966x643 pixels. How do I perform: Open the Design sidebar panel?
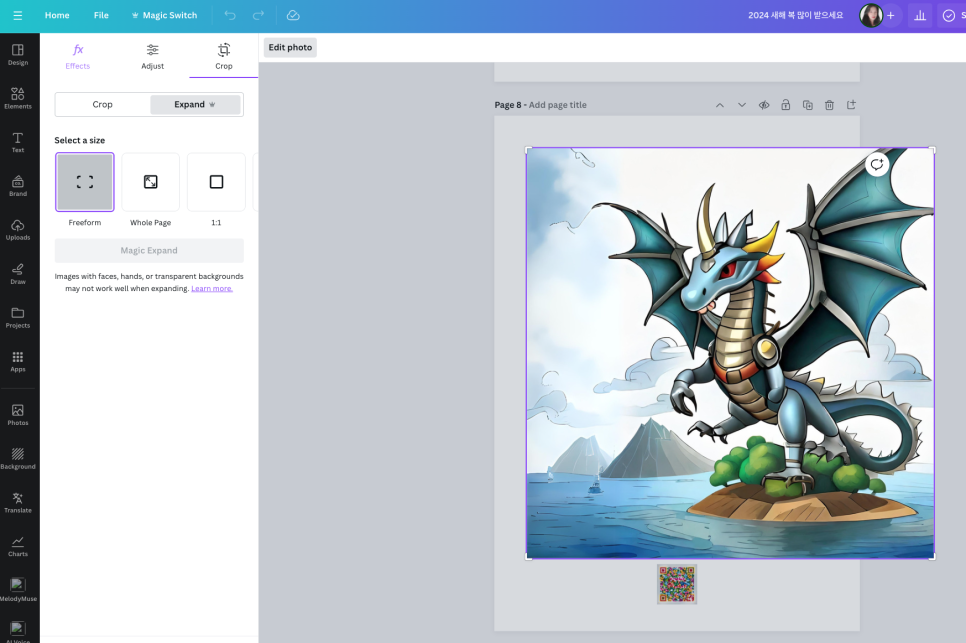(x=18, y=55)
